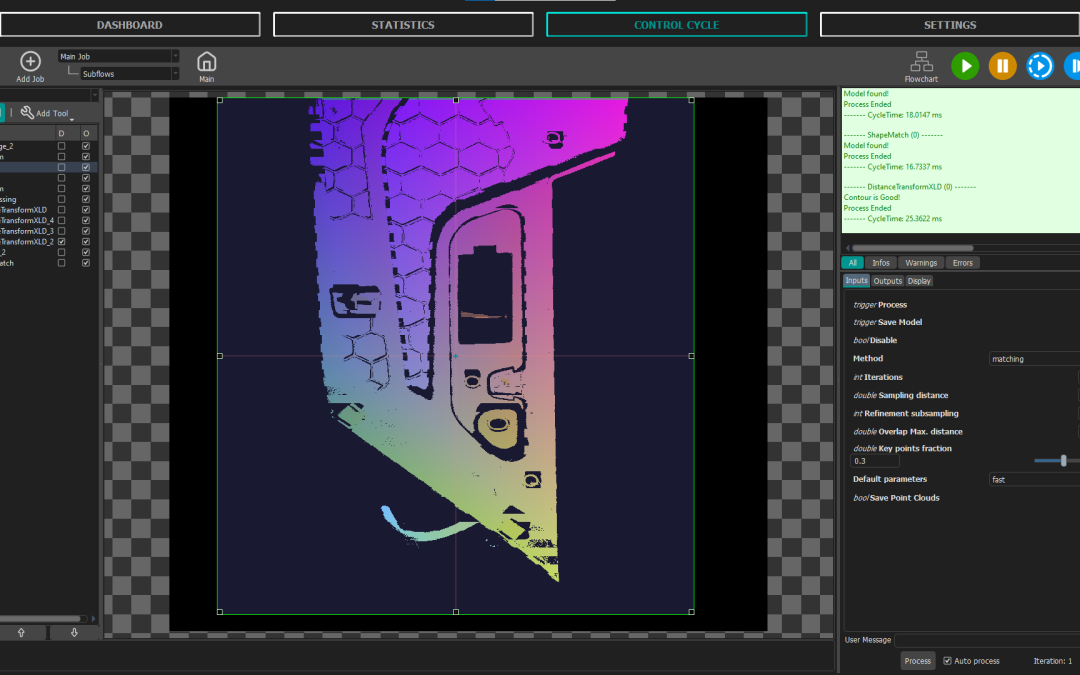
Task: Toggle the O checkbox for TransformXLD_3
Action: (86, 231)
